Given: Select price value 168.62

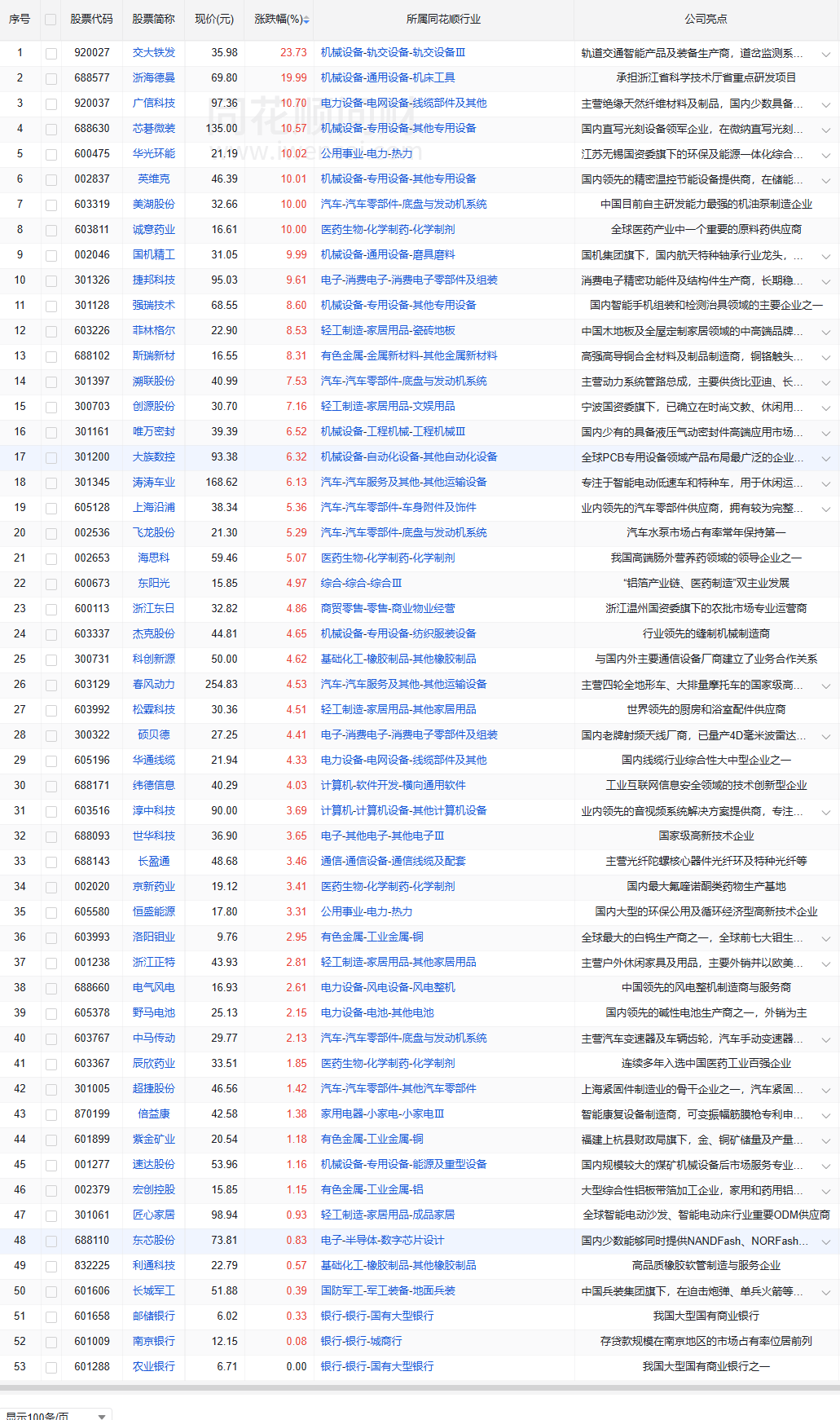Looking at the screenshot, I should pyautogui.click(x=222, y=482).
